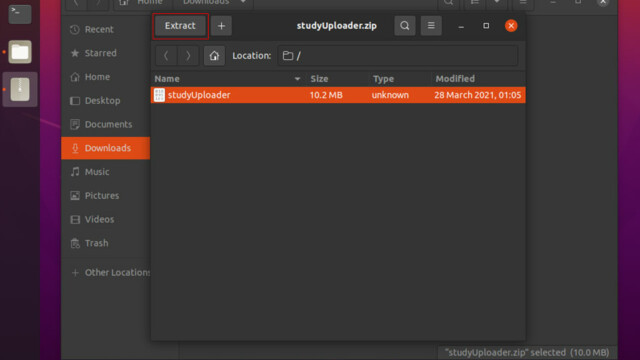Click the Desktop sidebar icon
The height and width of the screenshot is (360, 640).
[75, 101]
